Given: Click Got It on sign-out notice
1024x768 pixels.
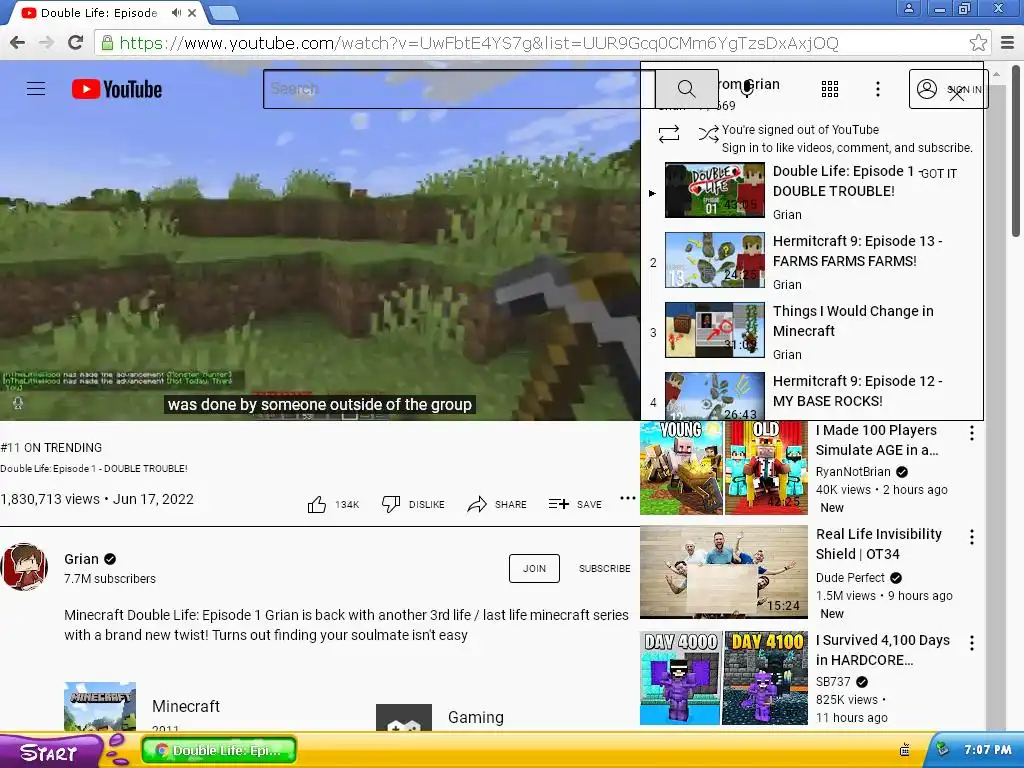Looking at the screenshot, I should coord(938,174).
